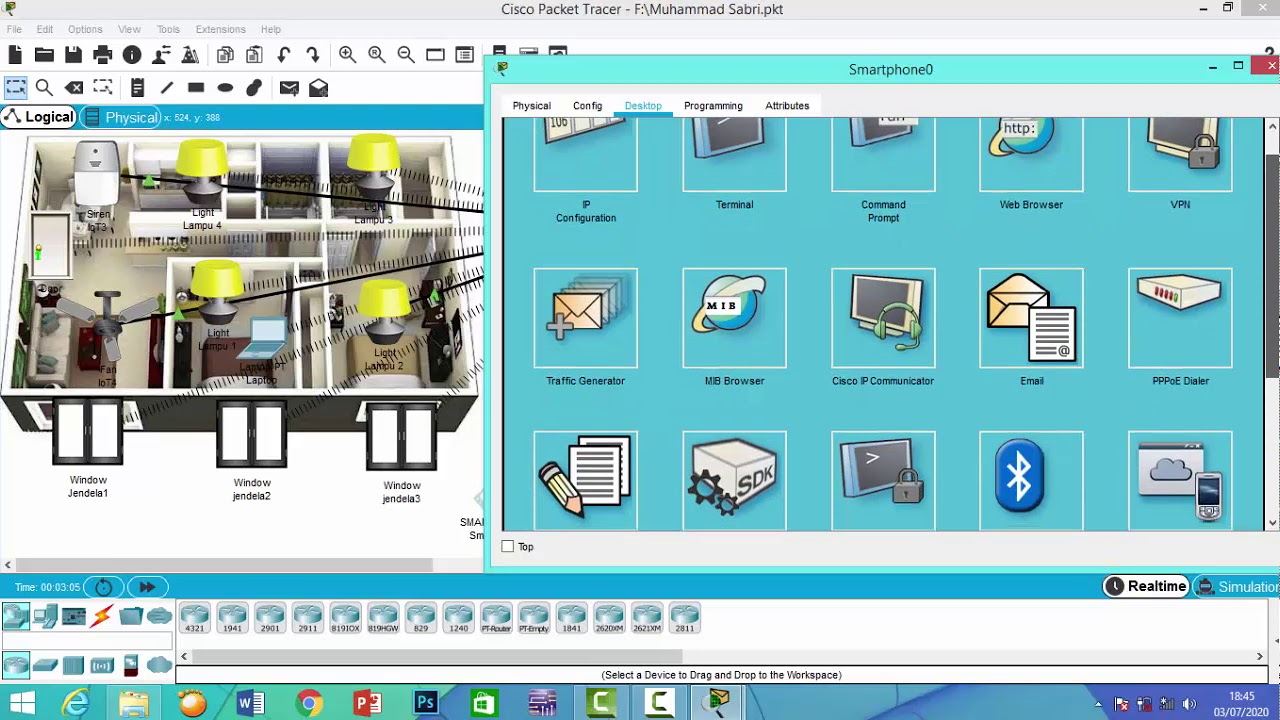
Task: Open the IP Configuration app
Action: click(x=585, y=155)
